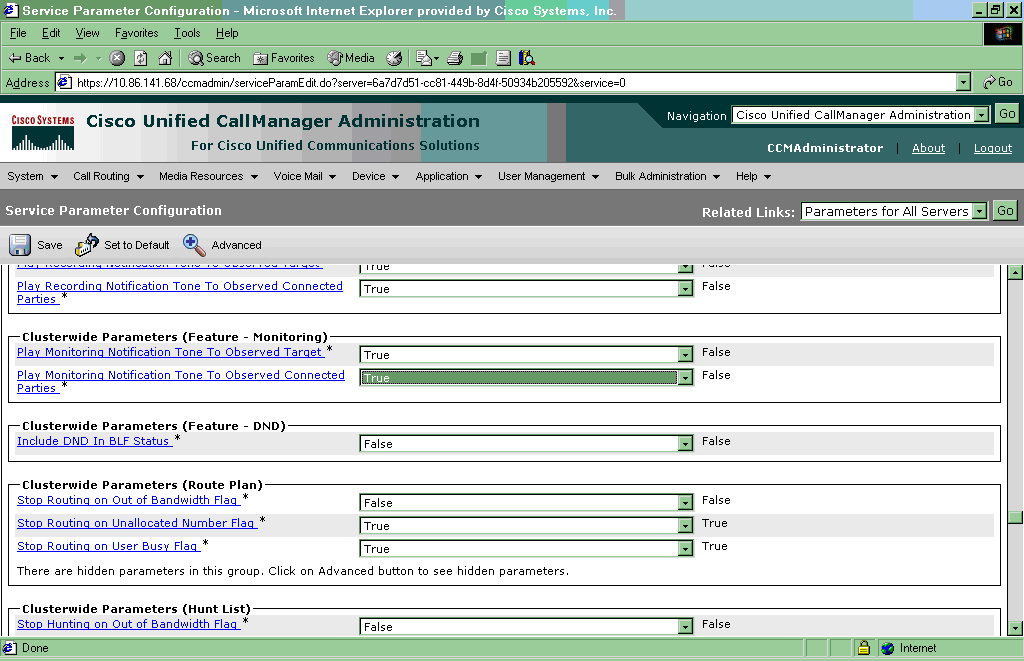
Task: Click the green Edit icon in the toolbar
Action: 479,58
